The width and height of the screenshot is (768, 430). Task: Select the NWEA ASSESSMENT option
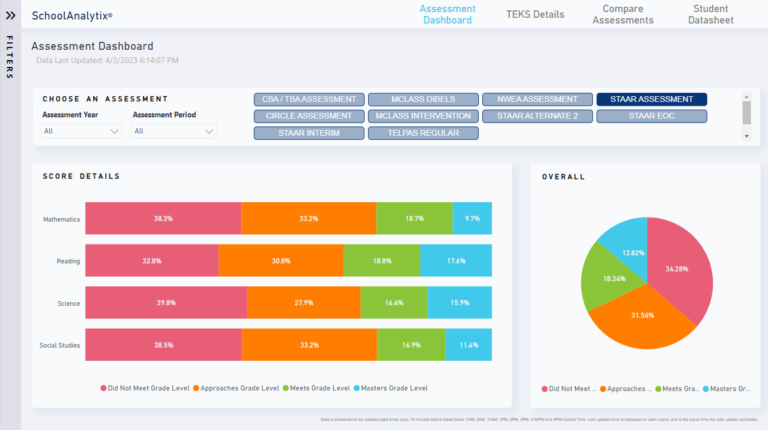click(537, 99)
